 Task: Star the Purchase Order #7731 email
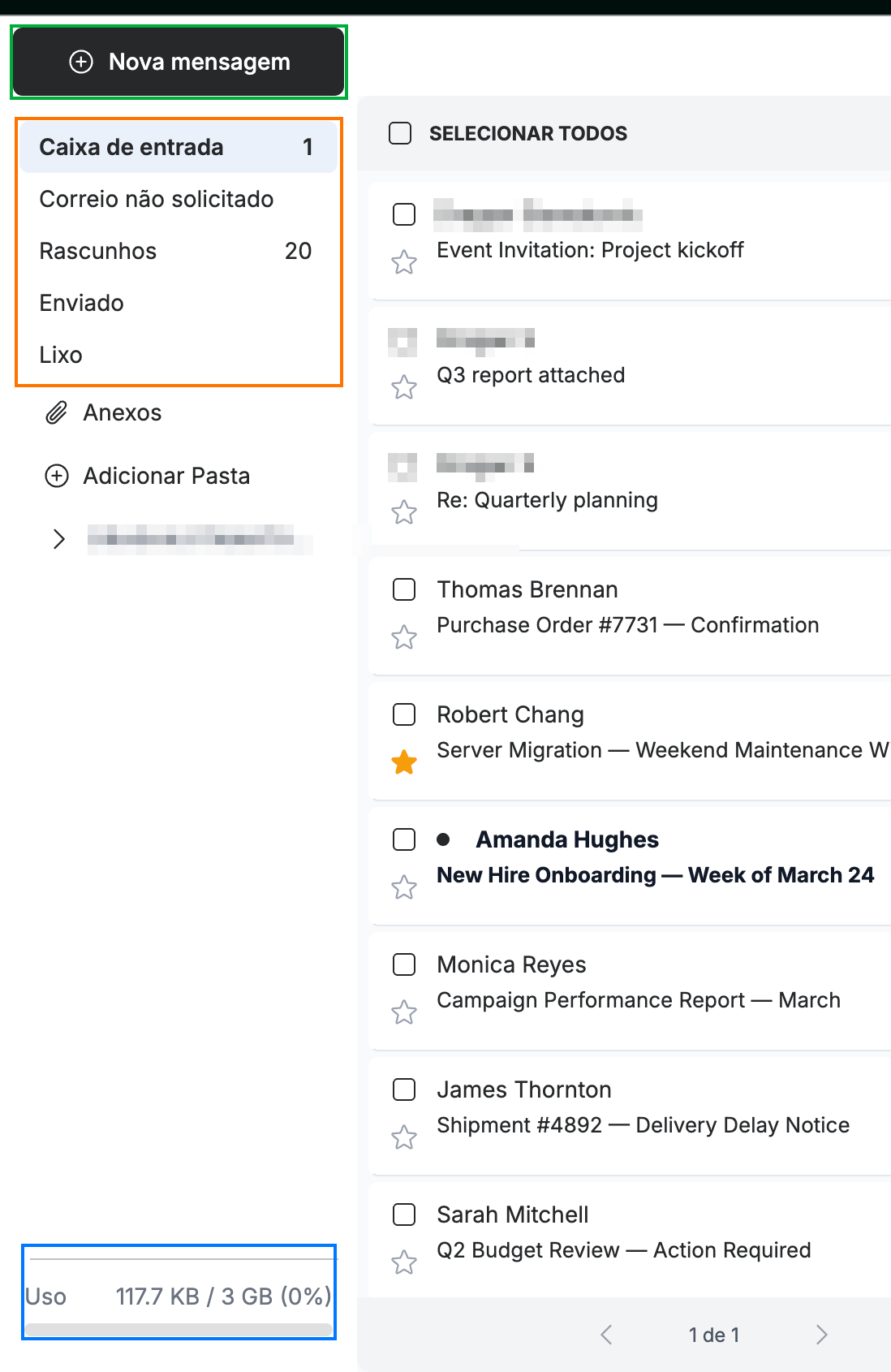pyautogui.click(x=404, y=637)
